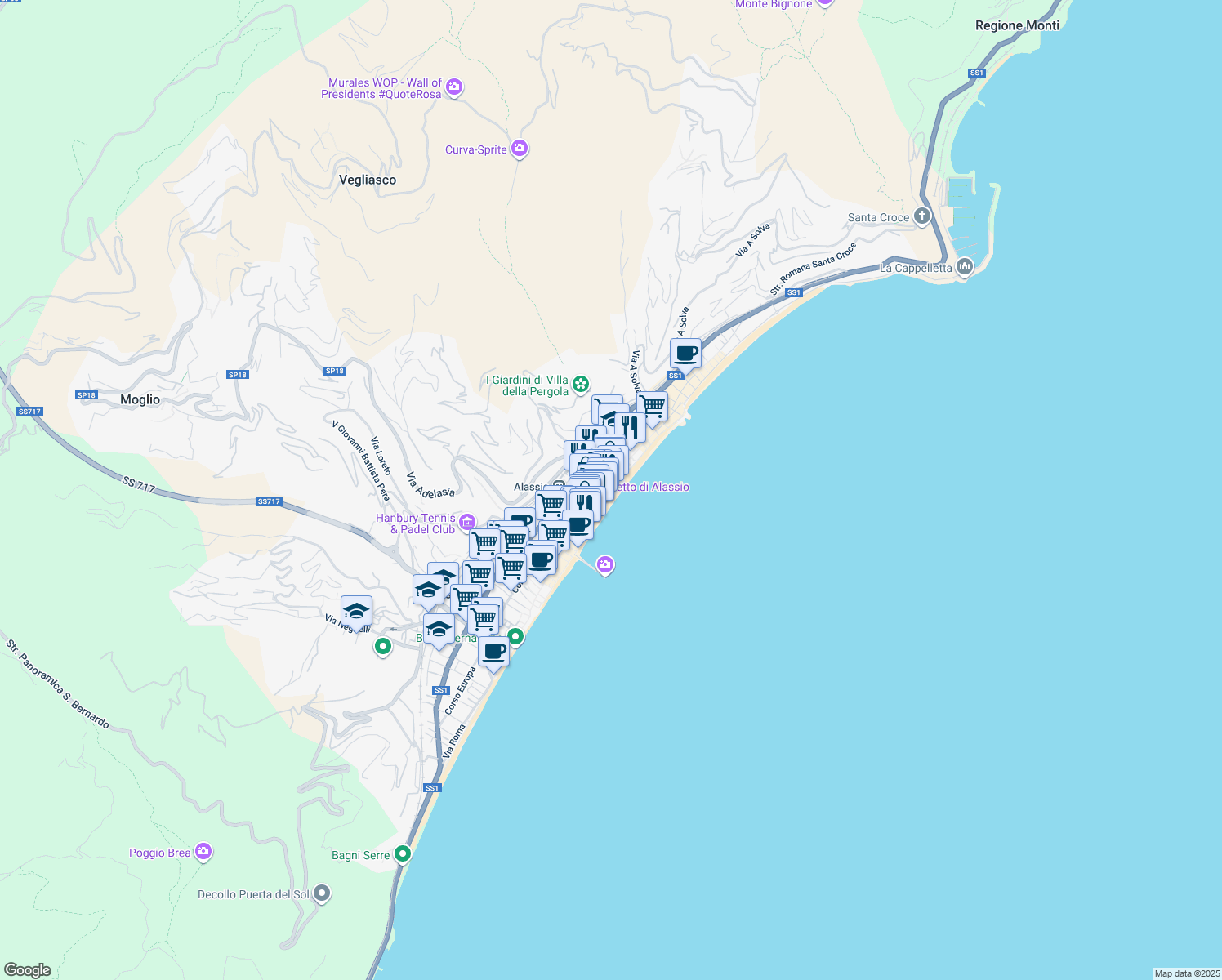This screenshot has height=980, width=1222.
Task: Click the Poggio Brea camera marker
Action: point(203,852)
